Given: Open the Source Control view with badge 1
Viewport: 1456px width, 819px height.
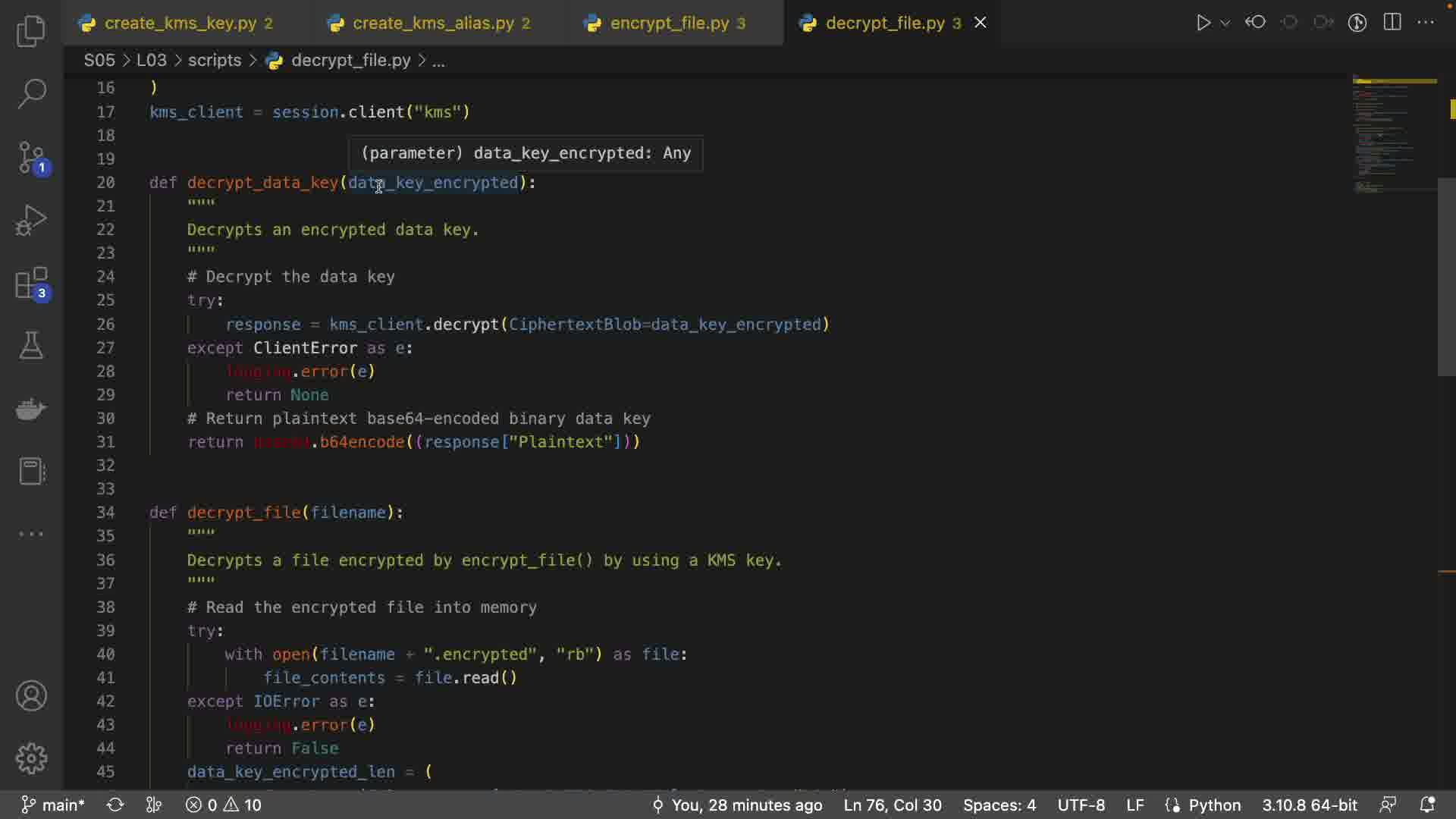Looking at the screenshot, I should [31, 158].
